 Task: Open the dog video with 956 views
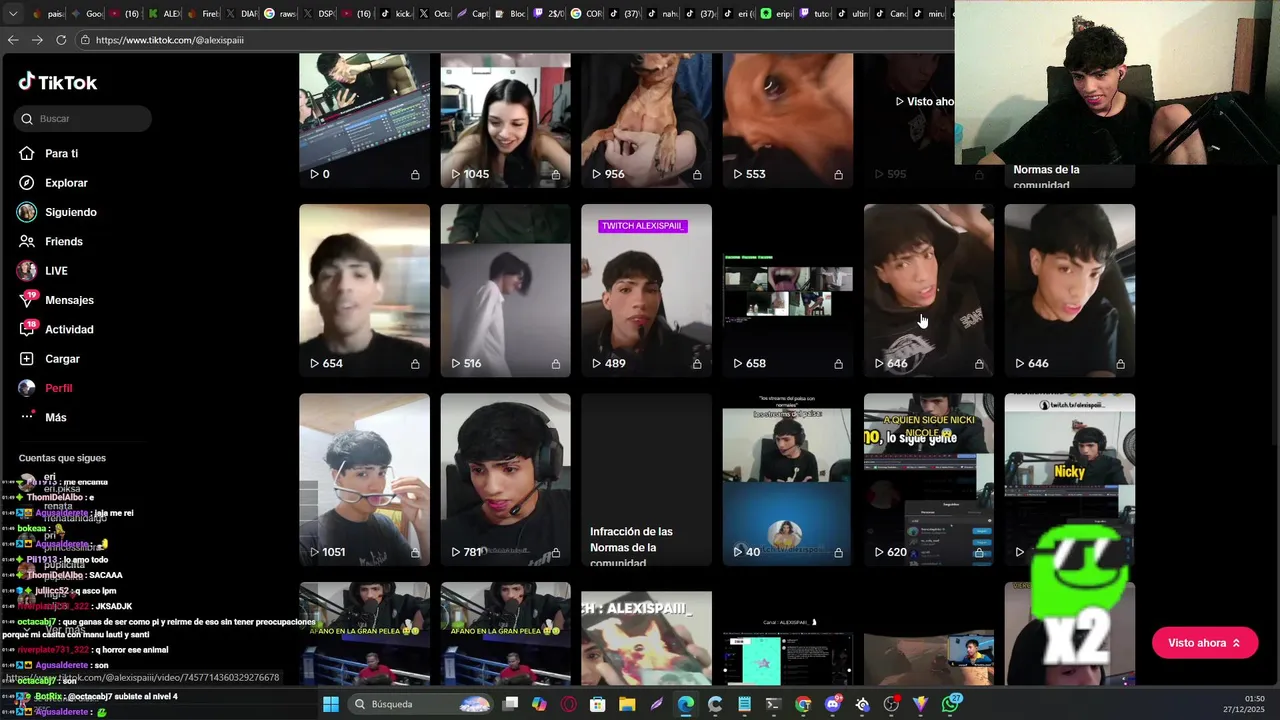coord(646,120)
